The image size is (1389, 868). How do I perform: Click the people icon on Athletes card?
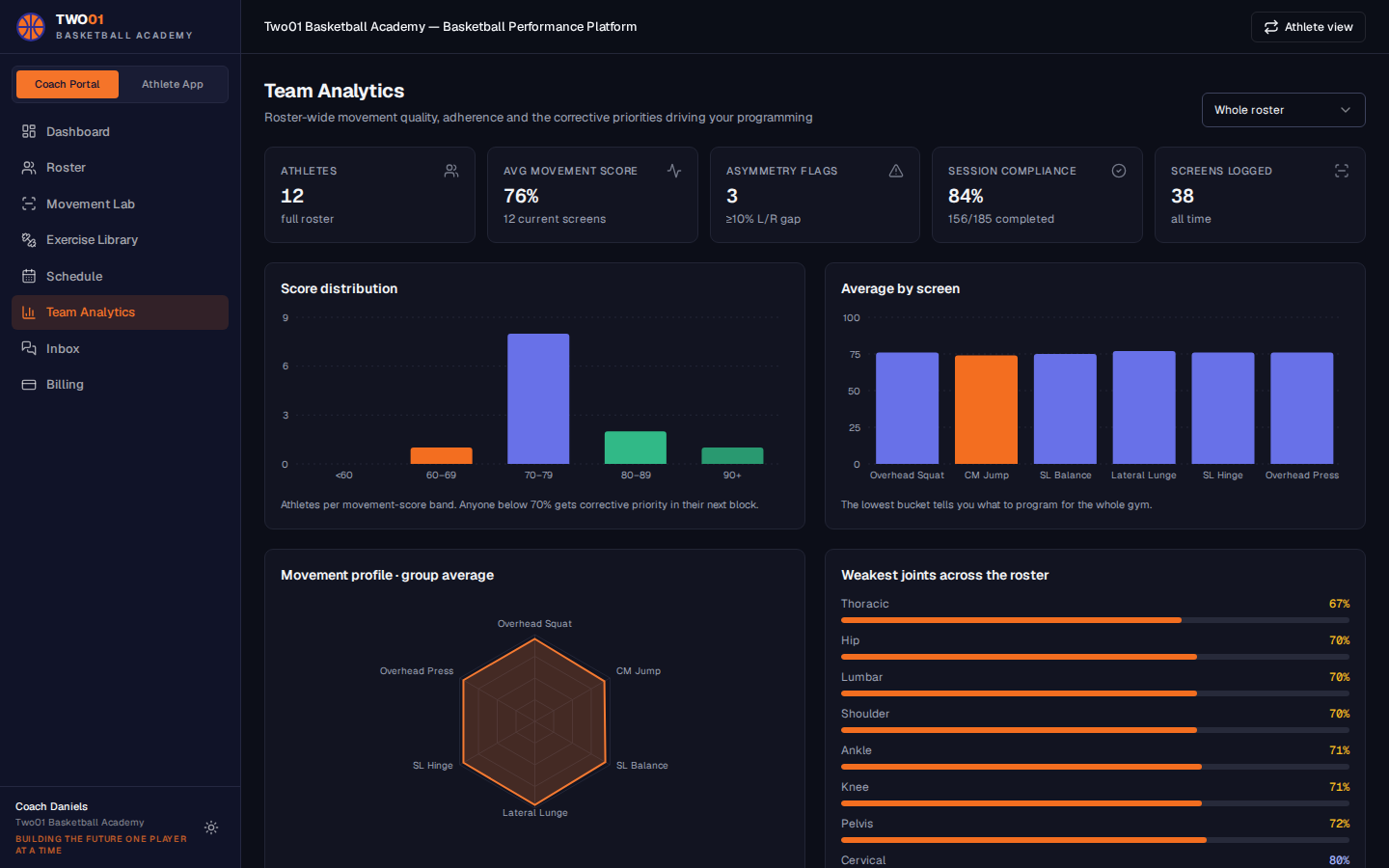(x=451, y=171)
